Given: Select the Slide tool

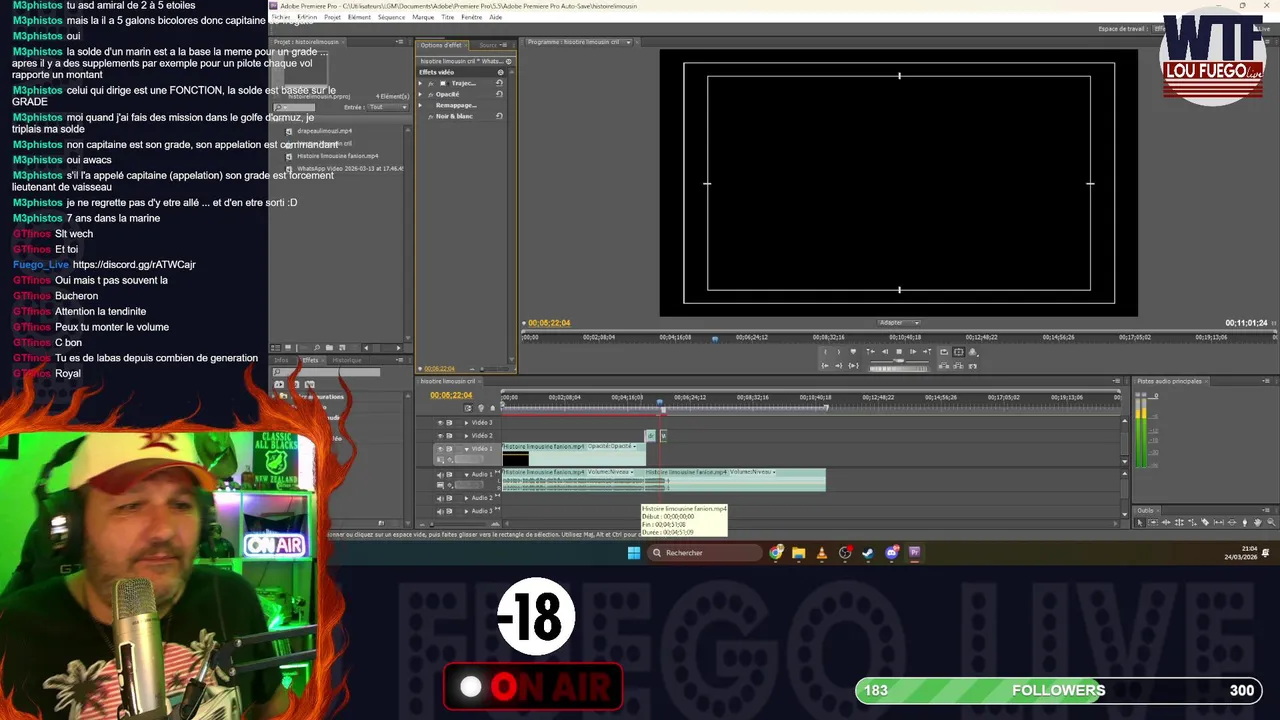Looking at the screenshot, I should (x=1232, y=522).
